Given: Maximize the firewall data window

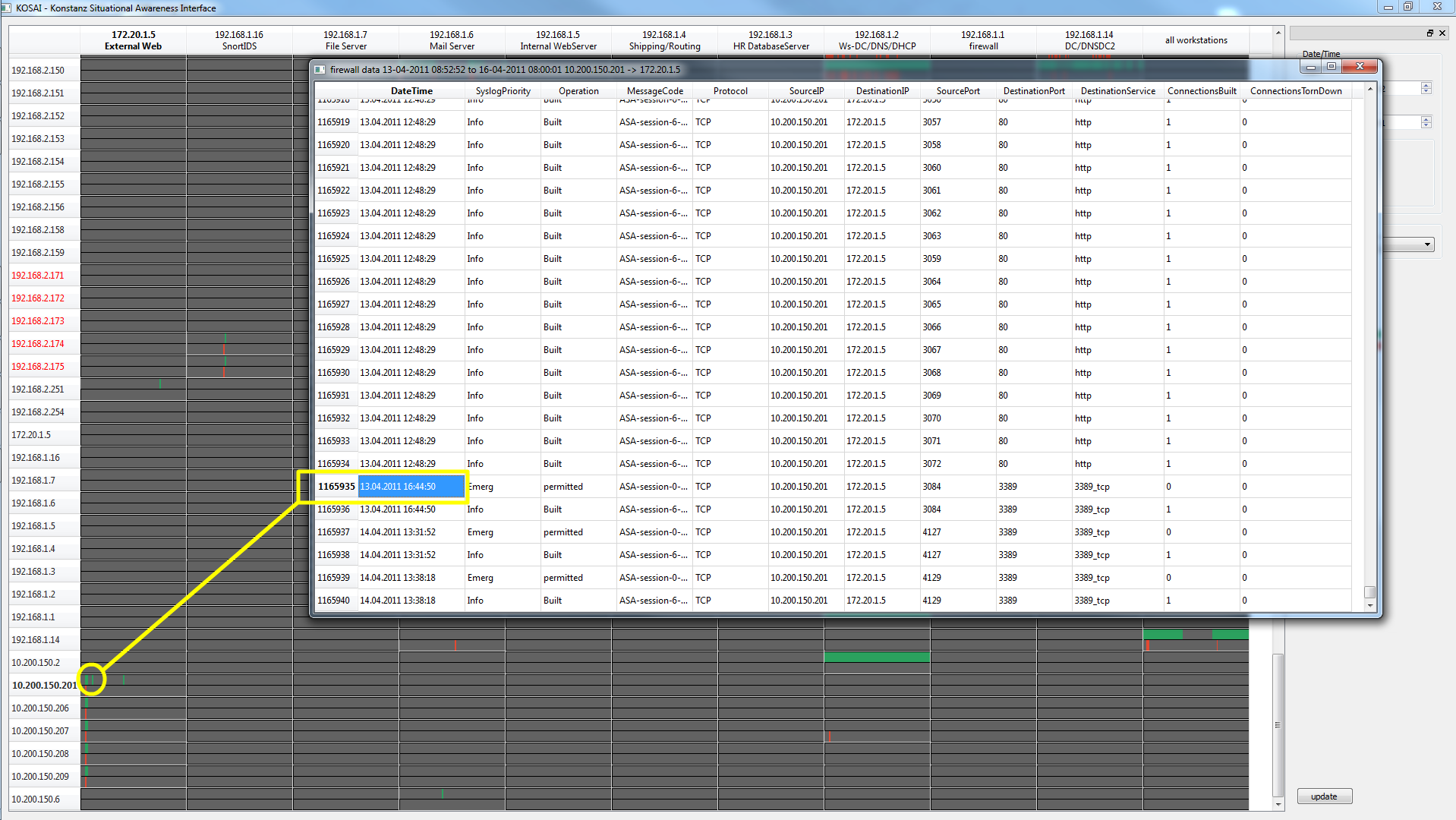Looking at the screenshot, I should 1332,67.
